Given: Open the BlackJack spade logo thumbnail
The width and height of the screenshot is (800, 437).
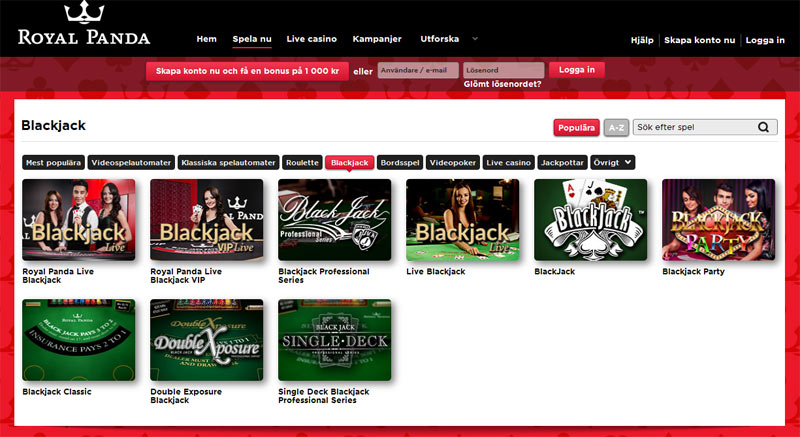Looking at the screenshot, I should click(x=591, y=220).
